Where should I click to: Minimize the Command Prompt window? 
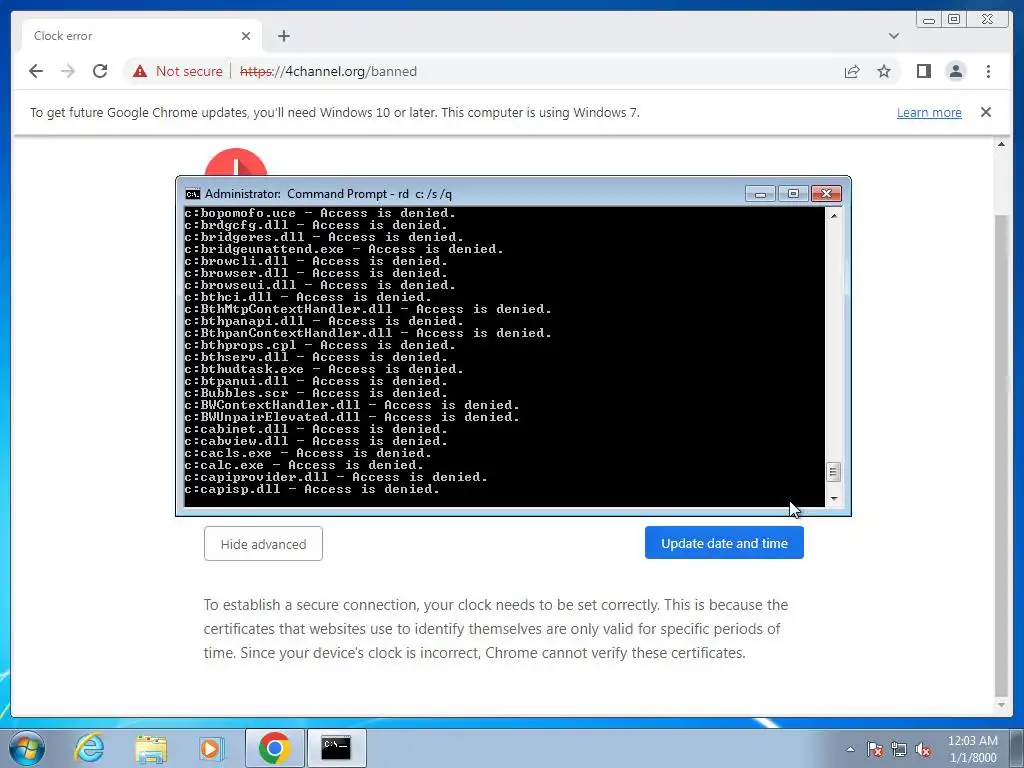(760, 194)
